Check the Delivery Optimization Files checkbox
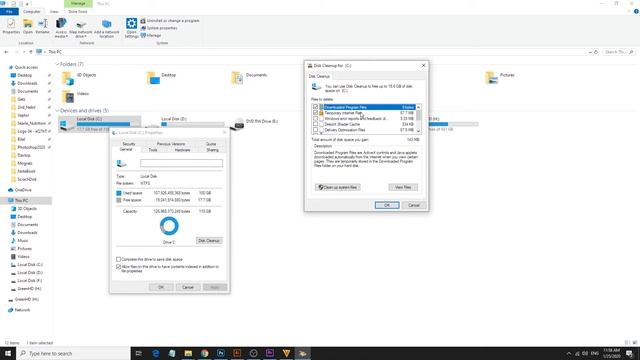 [316, 130]
